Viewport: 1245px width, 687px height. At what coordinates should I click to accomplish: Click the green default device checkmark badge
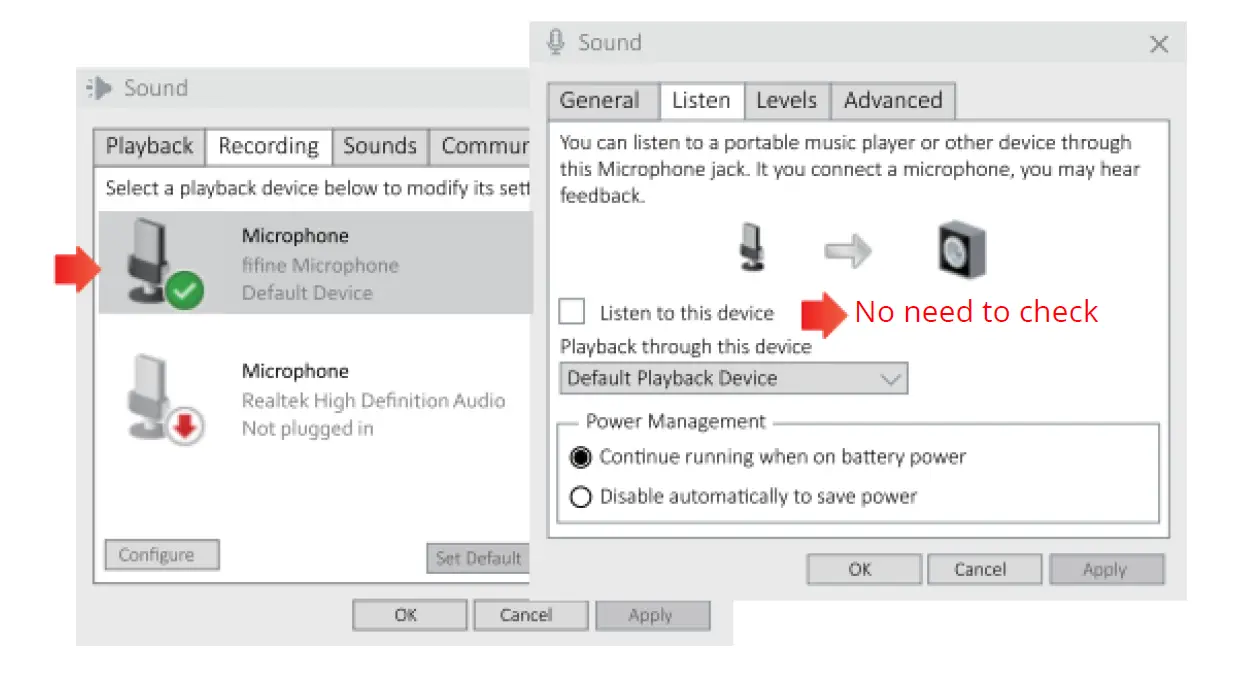(x=183, y=291)
